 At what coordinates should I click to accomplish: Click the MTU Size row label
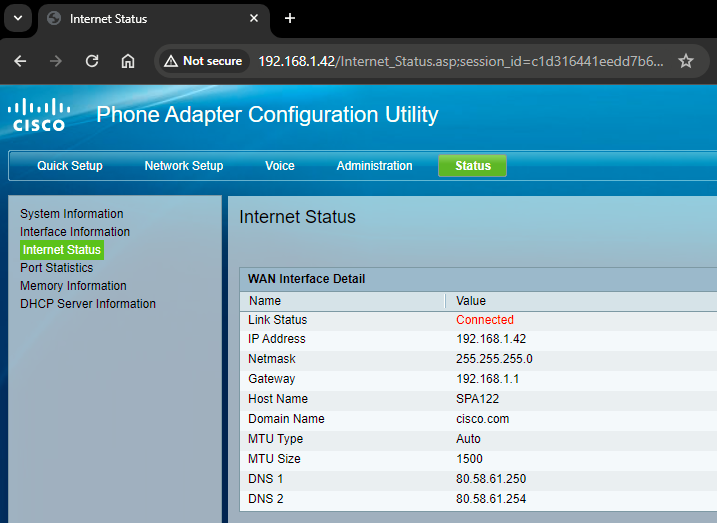pyautogui.click(x=274, y=459)
